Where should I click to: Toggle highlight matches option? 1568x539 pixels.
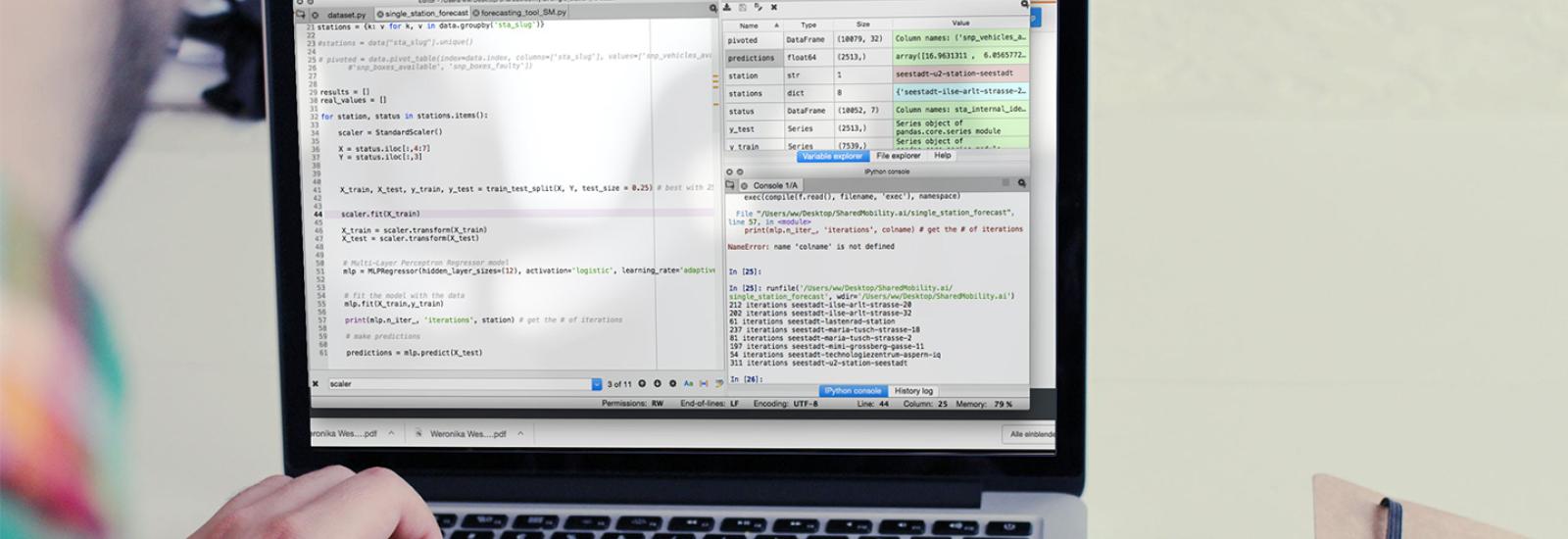tap(718, 384)
